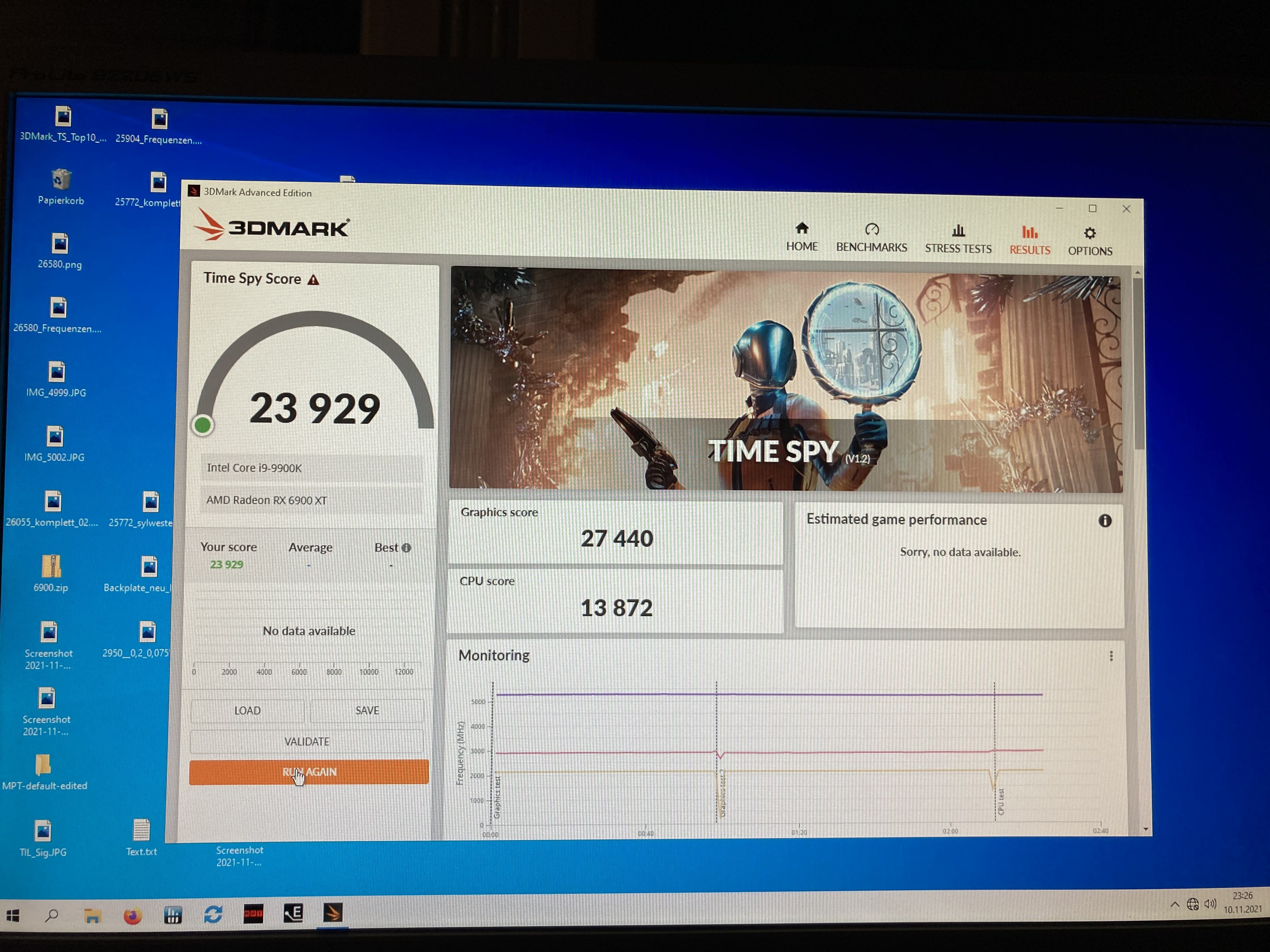1270x952 pixels.
Task: Click the blue sync arrows taskbar icon
Action: point(213,914)
